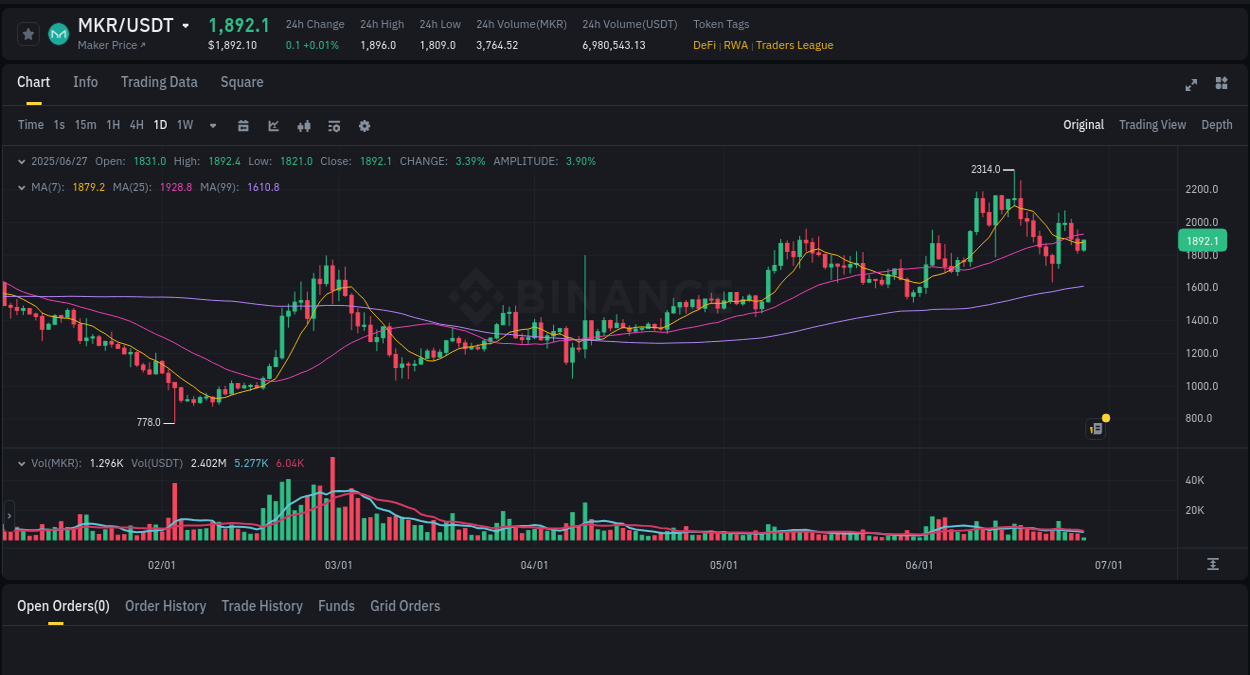Switch chart to Trading View mode

click(1152, 124)
